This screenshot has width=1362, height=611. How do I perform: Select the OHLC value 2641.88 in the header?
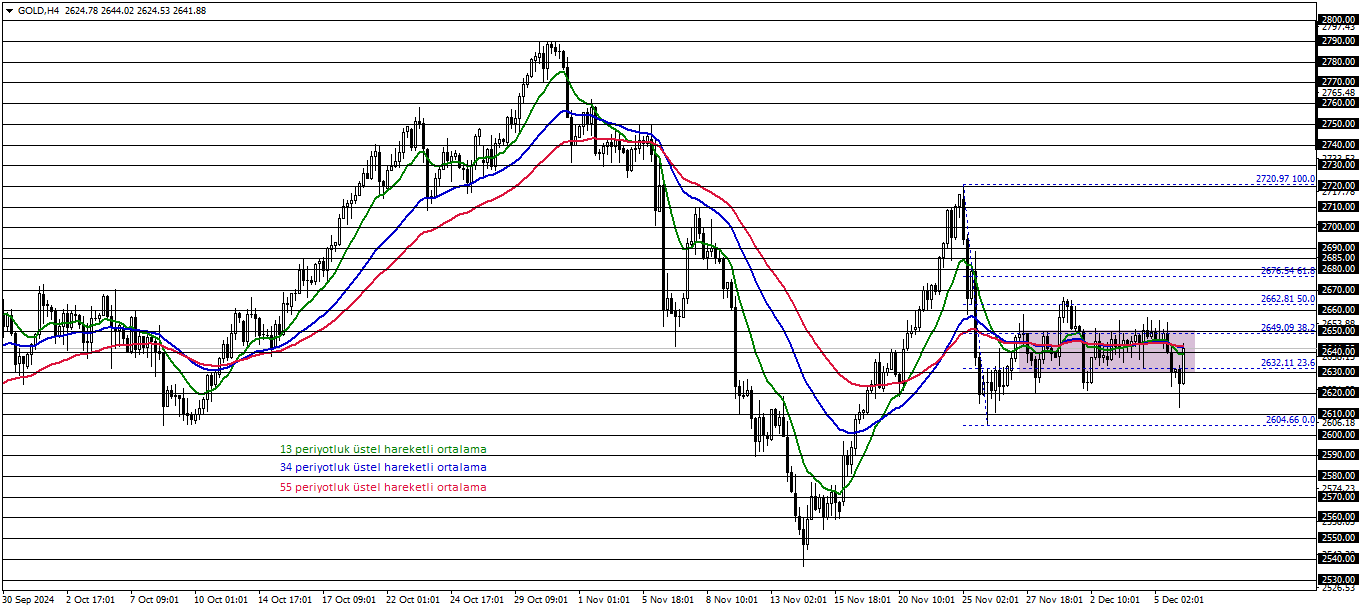[190, 10]
